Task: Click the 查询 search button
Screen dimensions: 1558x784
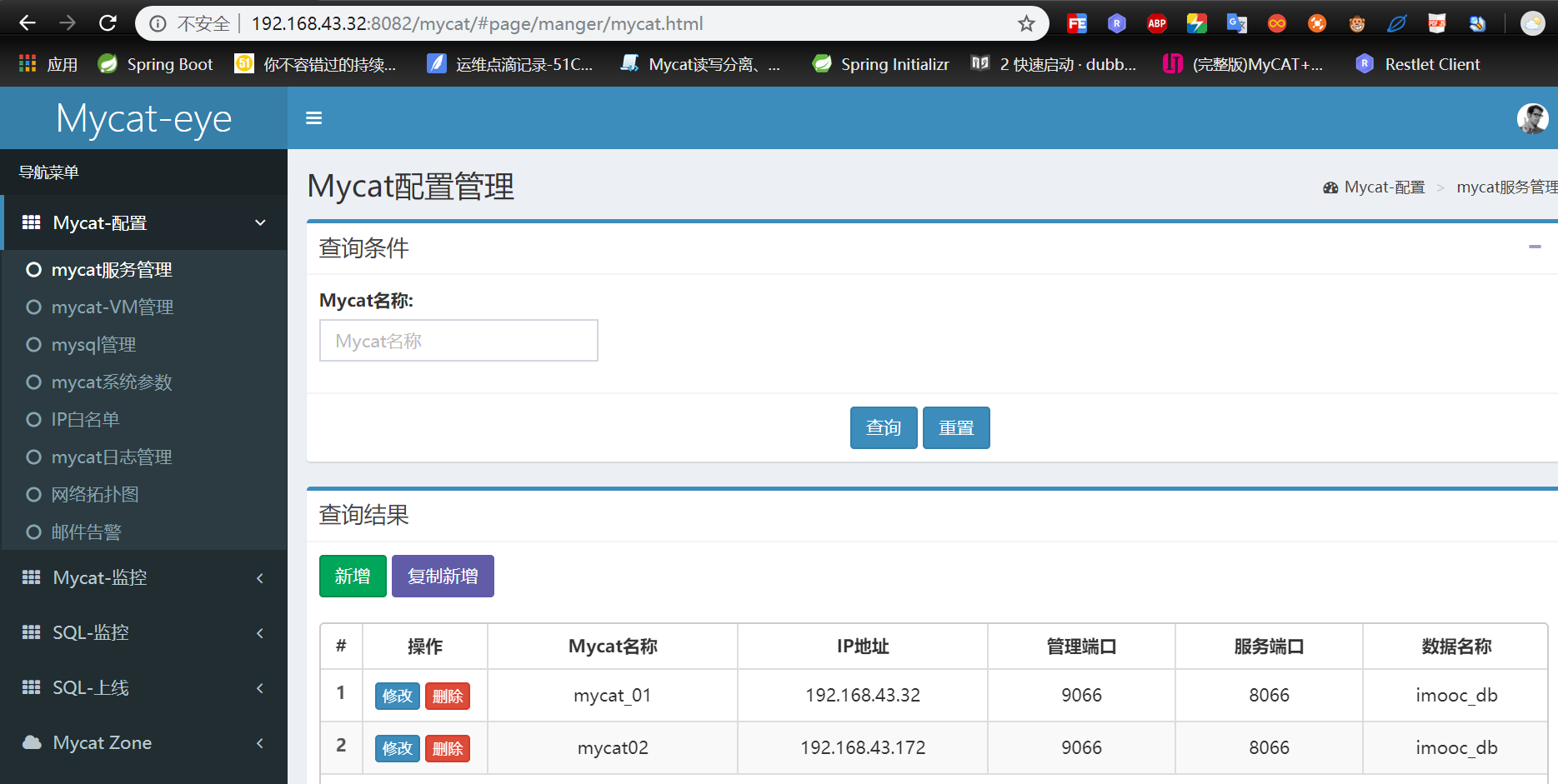Action: point(884,427)
